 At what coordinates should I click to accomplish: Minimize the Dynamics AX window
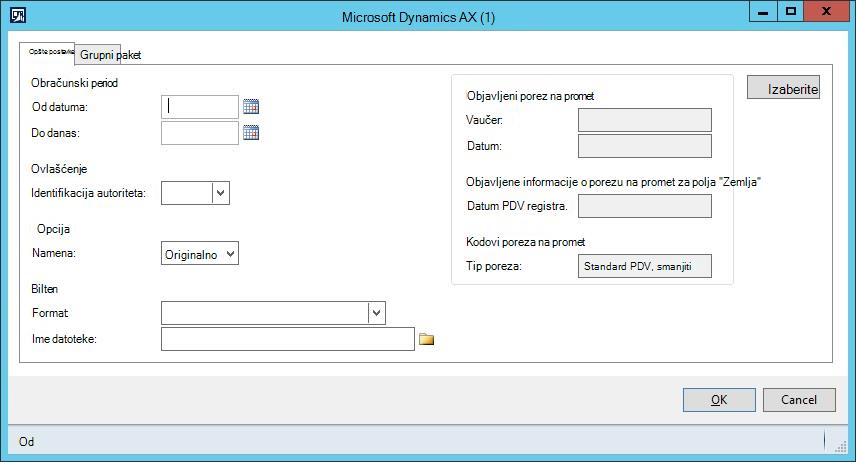tap(763, 11)
